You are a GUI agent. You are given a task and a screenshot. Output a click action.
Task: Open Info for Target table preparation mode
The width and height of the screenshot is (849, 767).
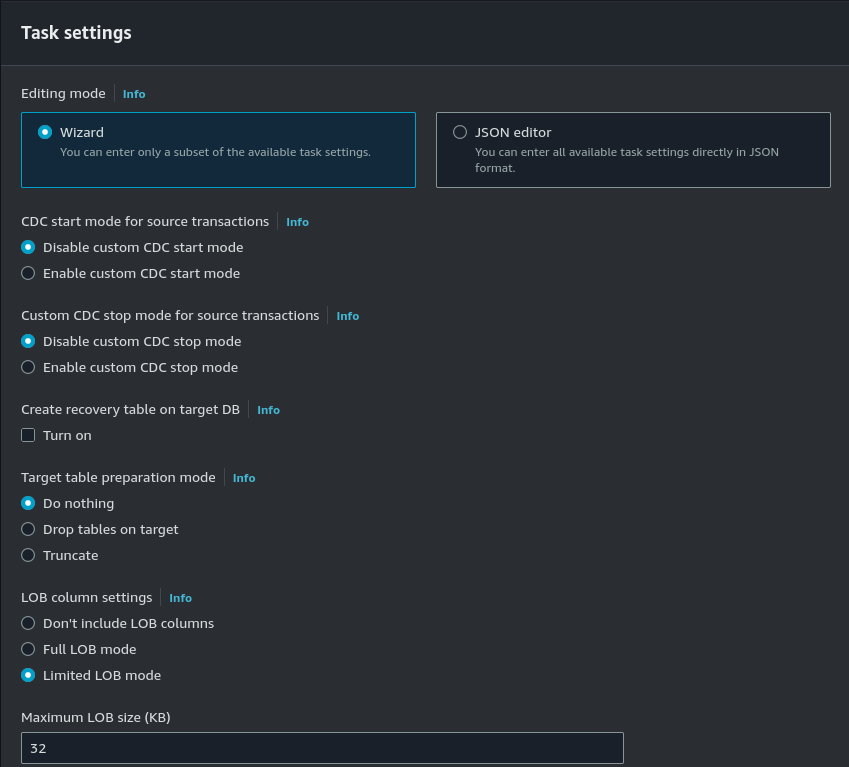pos(244,478)
